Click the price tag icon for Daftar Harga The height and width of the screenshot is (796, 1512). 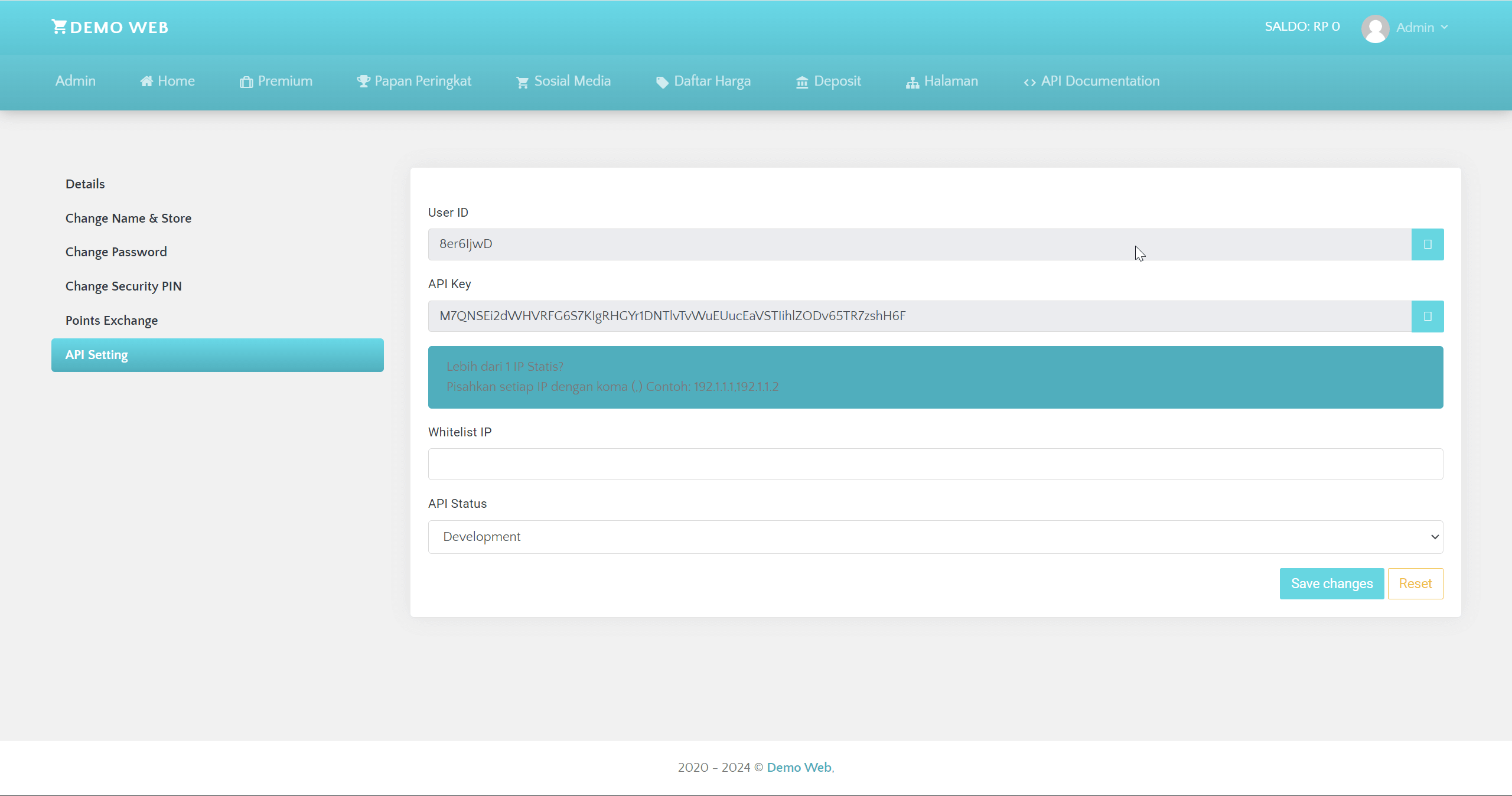tap(661, 82)
